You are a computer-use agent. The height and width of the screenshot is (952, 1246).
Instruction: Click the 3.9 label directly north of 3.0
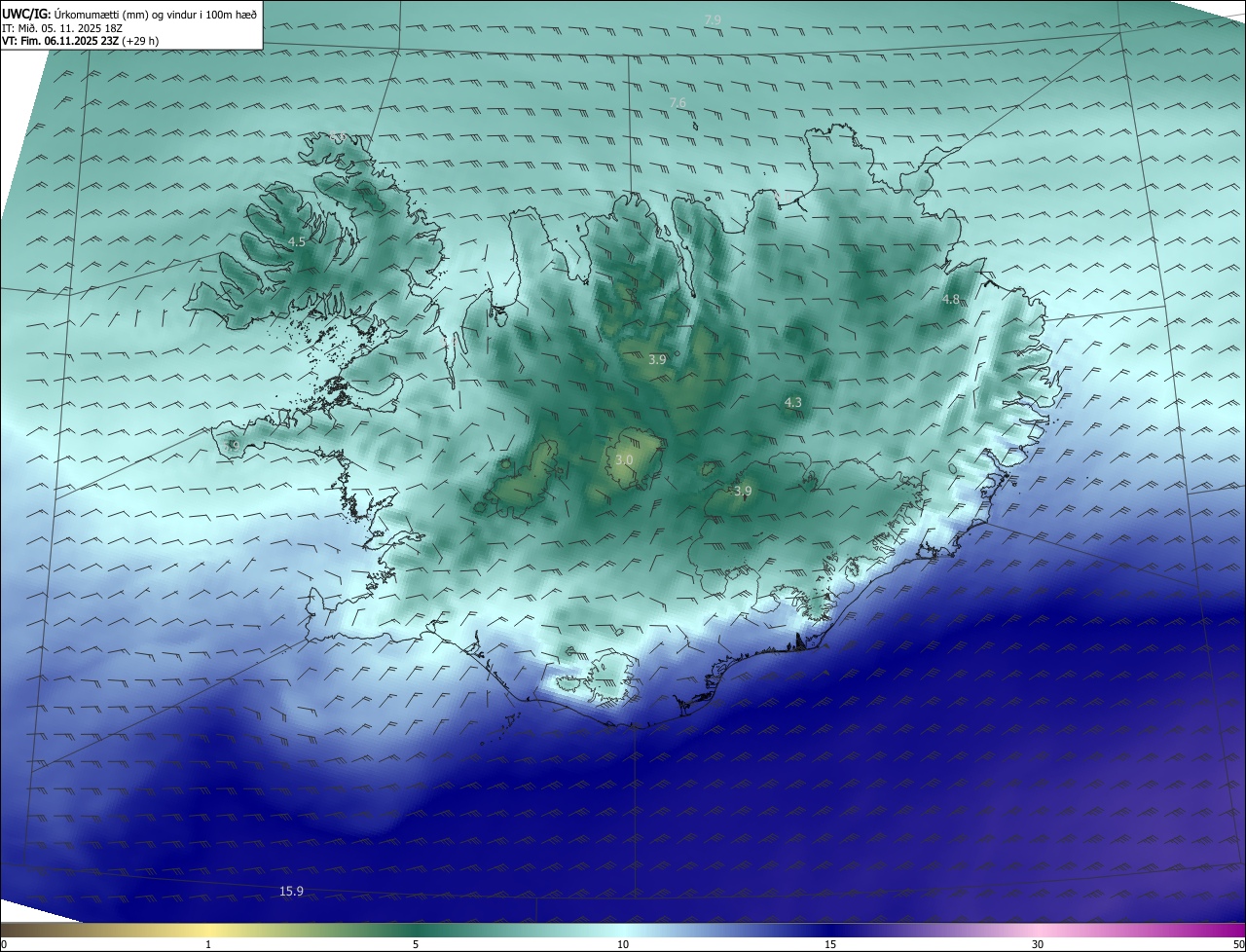pyautogui.click(x=657, y=359)
